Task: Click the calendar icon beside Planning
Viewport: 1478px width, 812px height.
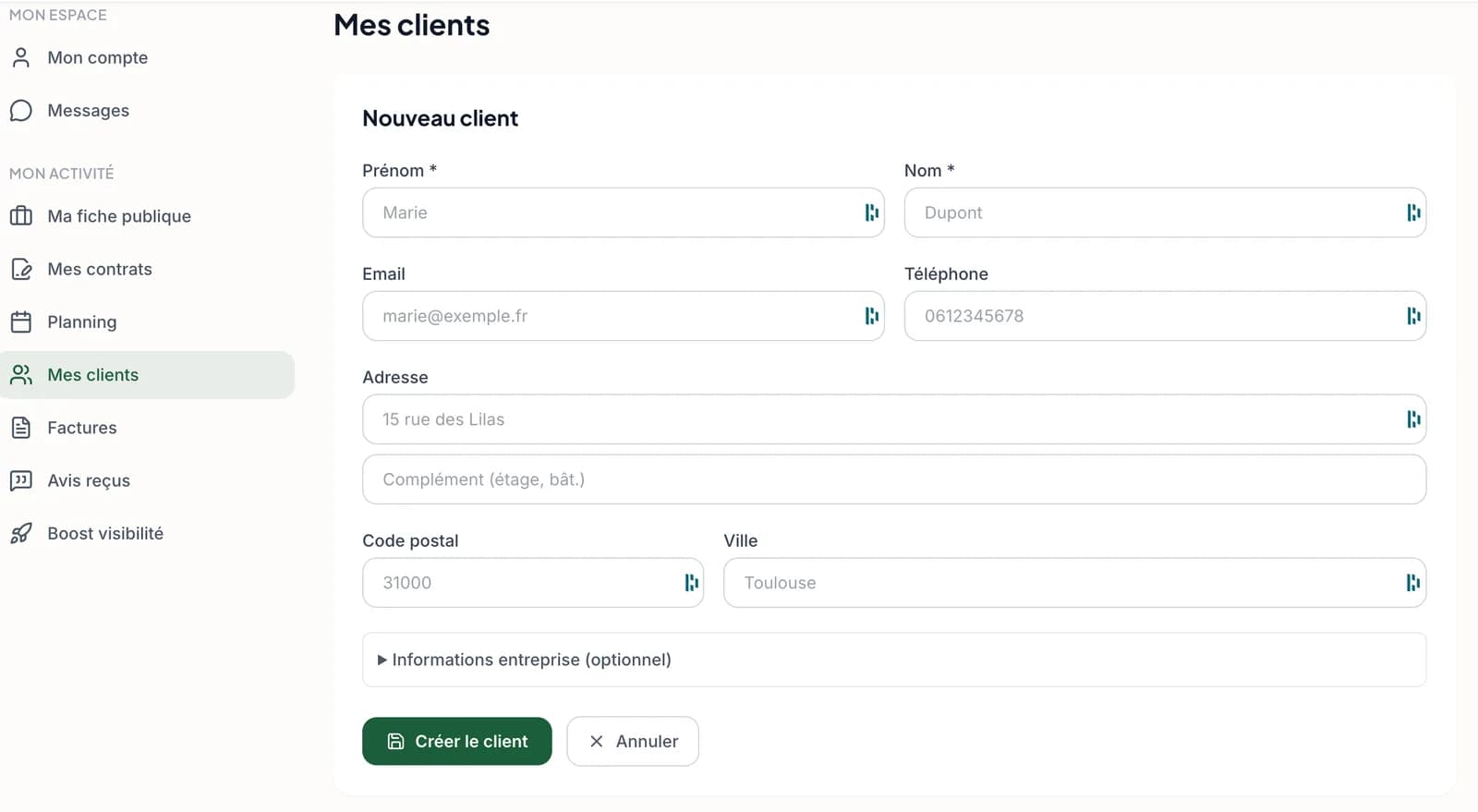Action: click(x=20, y=321)
